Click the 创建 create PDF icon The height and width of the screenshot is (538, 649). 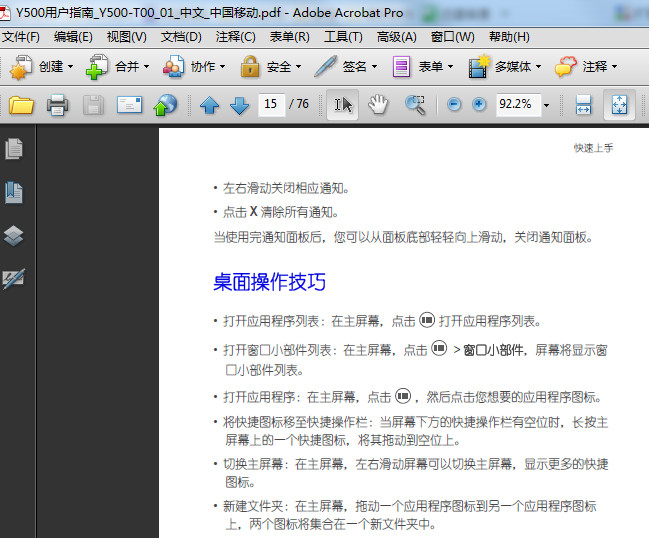[x=21, y=67]
